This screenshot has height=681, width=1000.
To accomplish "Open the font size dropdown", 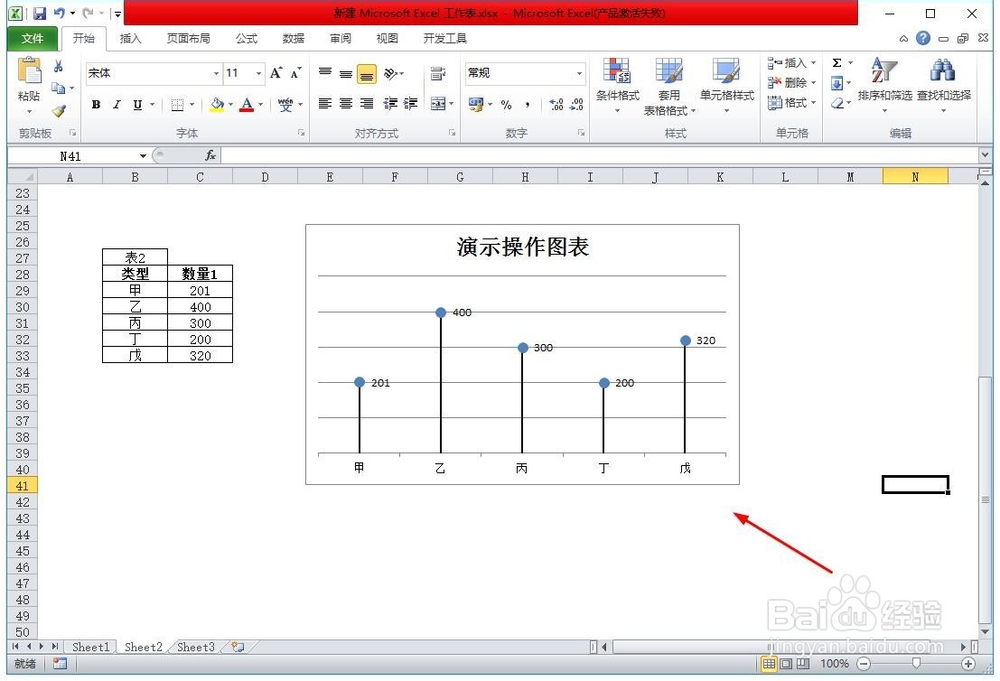I will tap(258, 74).
